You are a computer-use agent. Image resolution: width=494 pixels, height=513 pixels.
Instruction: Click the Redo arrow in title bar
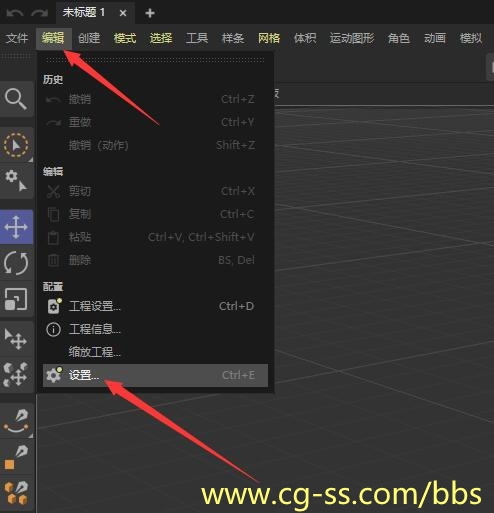click(x=39, y=13)
